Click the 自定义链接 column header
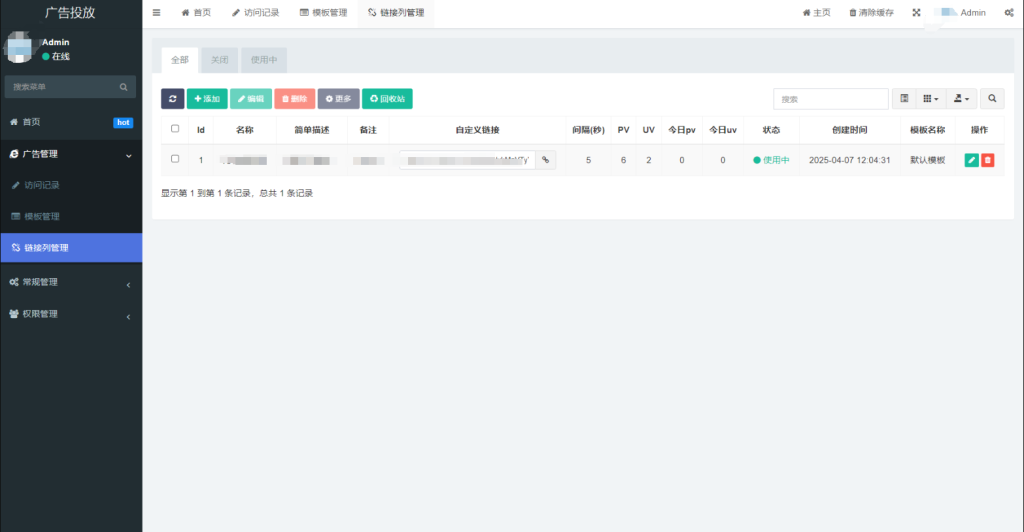Screen dimensions: 1024x532 (477, 130)
